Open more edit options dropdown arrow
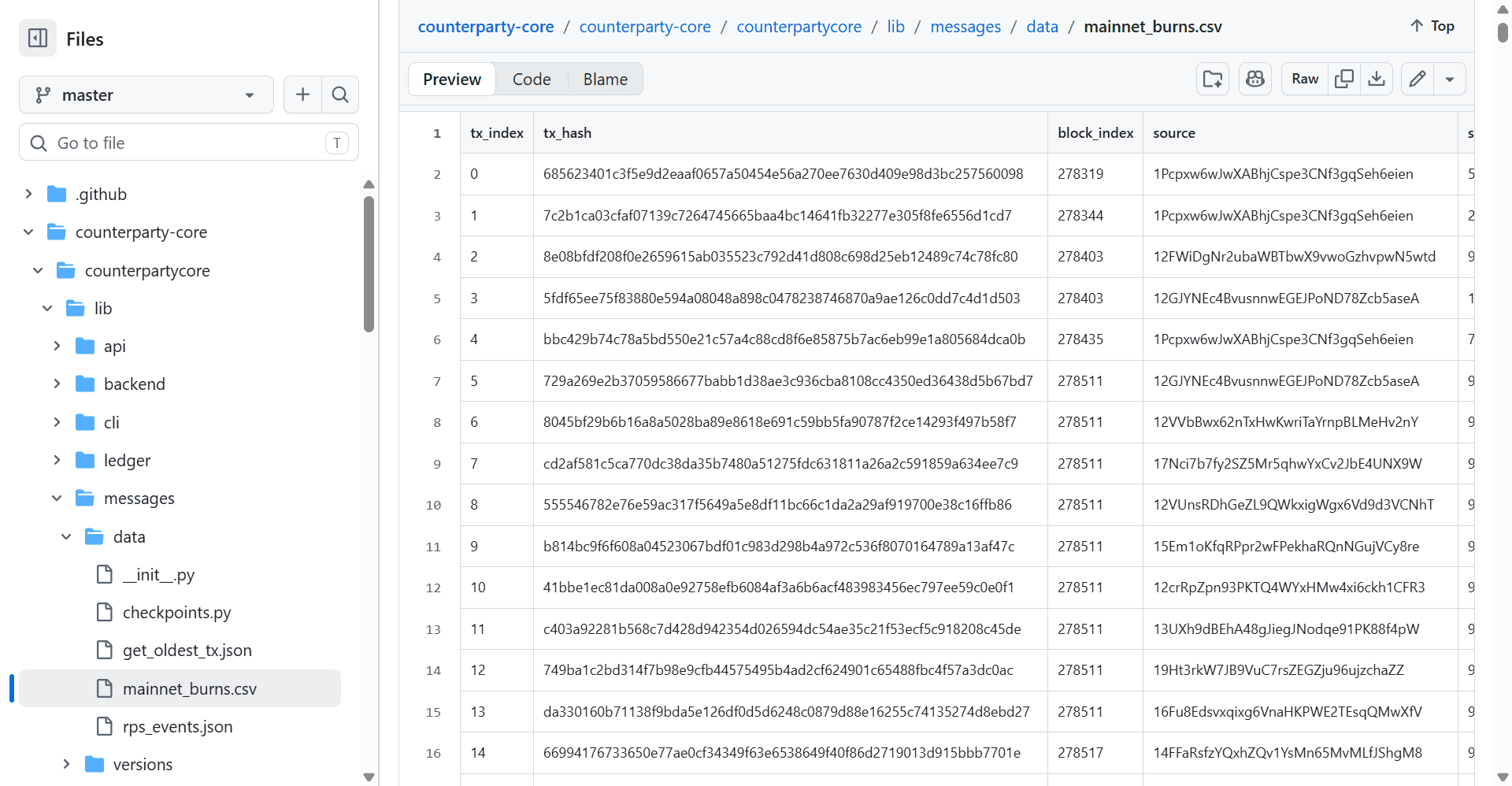This screenshot has width=1512, height=786. click(x=1450, y=79)
